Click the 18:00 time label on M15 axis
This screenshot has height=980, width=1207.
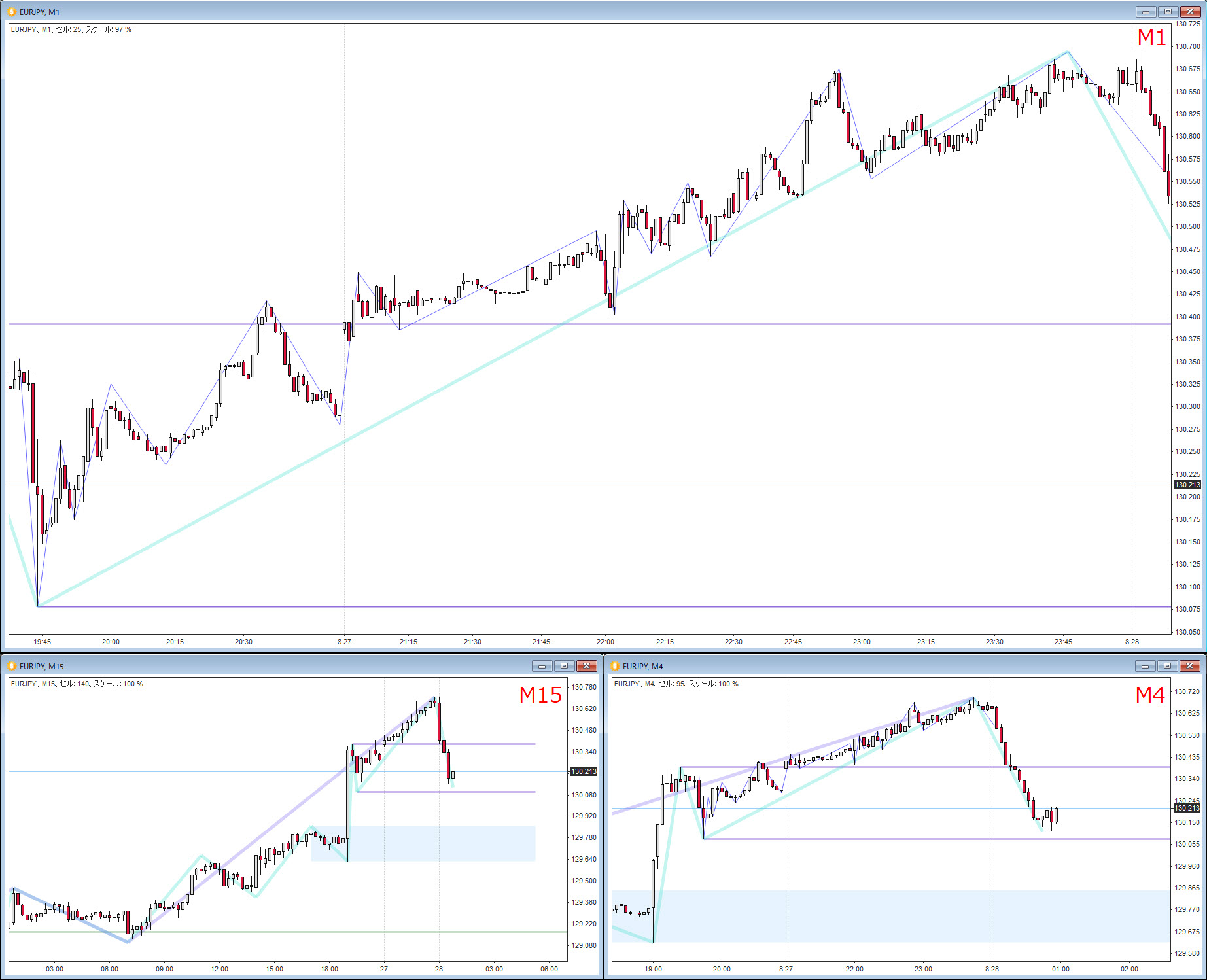click(x=329, y=969)
